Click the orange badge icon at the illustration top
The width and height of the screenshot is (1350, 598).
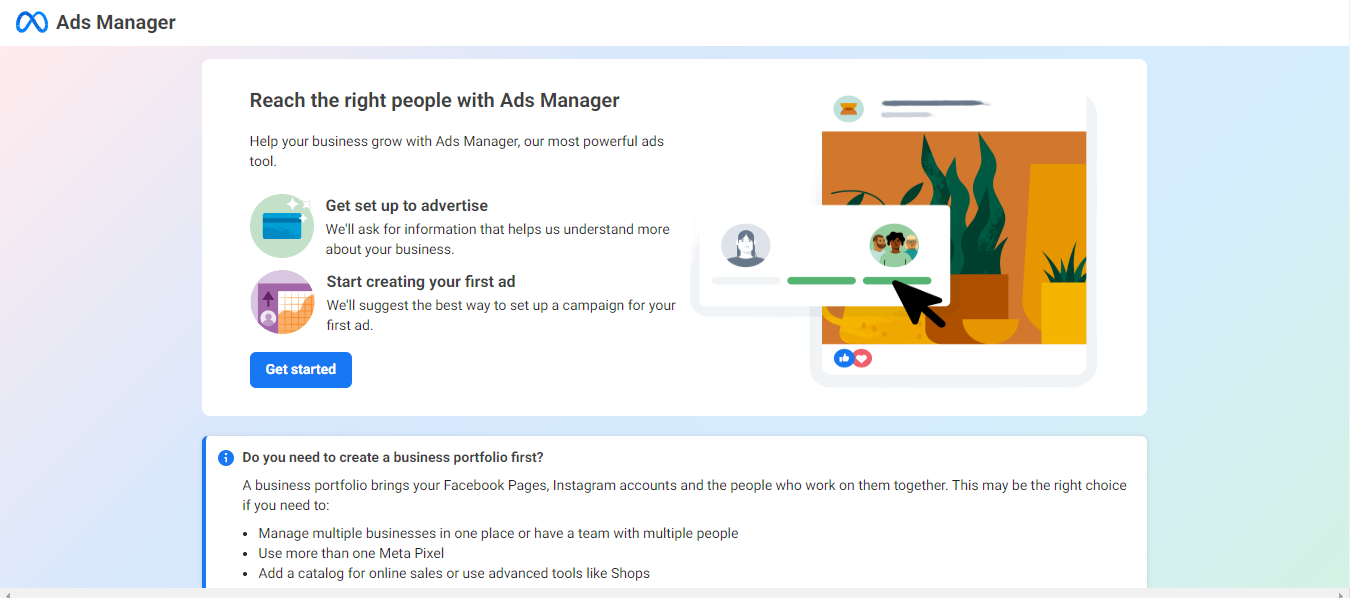tap(849, 108)
